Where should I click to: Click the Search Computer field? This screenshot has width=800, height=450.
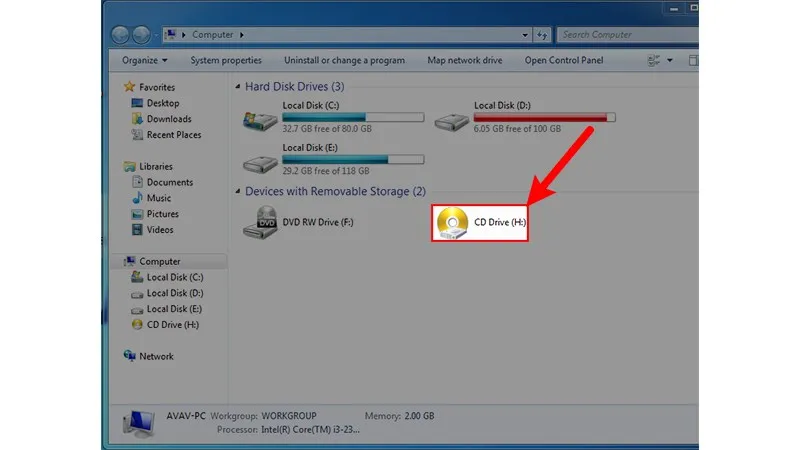[x=628, y=35]
